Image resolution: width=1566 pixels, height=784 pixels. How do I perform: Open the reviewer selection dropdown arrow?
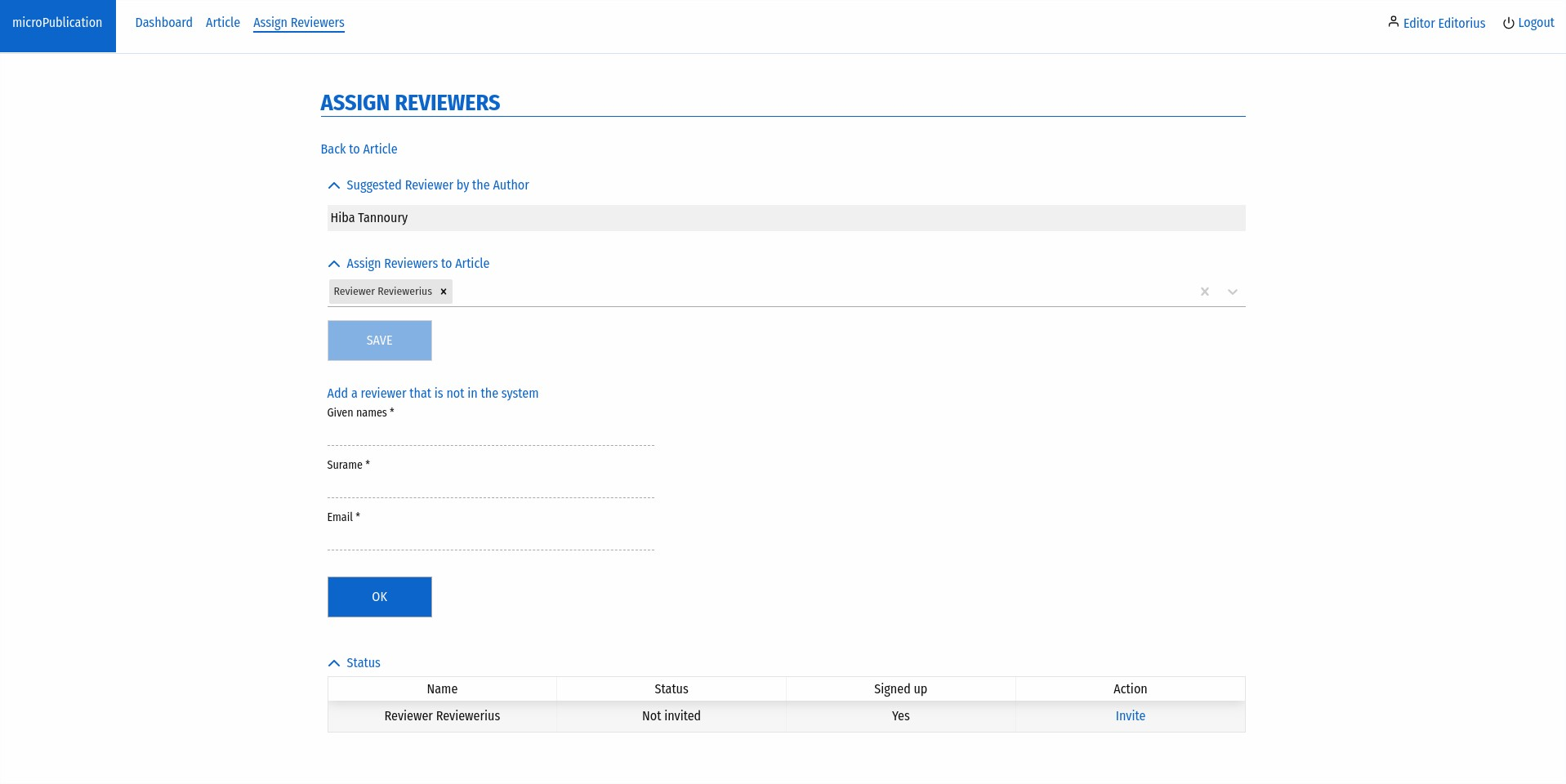1232,292
